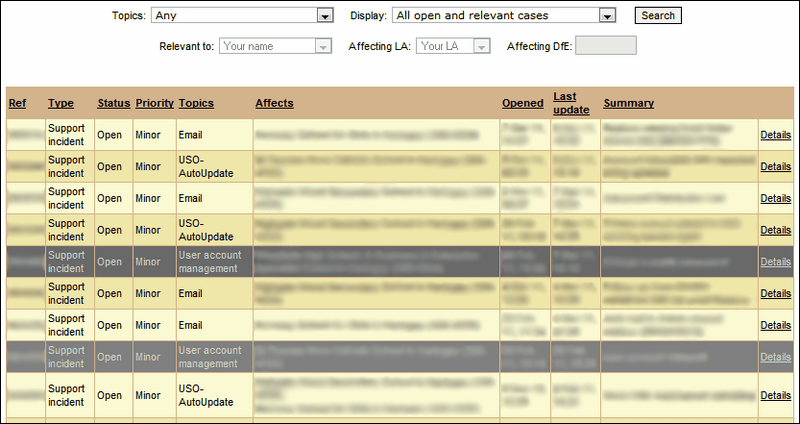Open Details of second User account management row

click(776, 357)
